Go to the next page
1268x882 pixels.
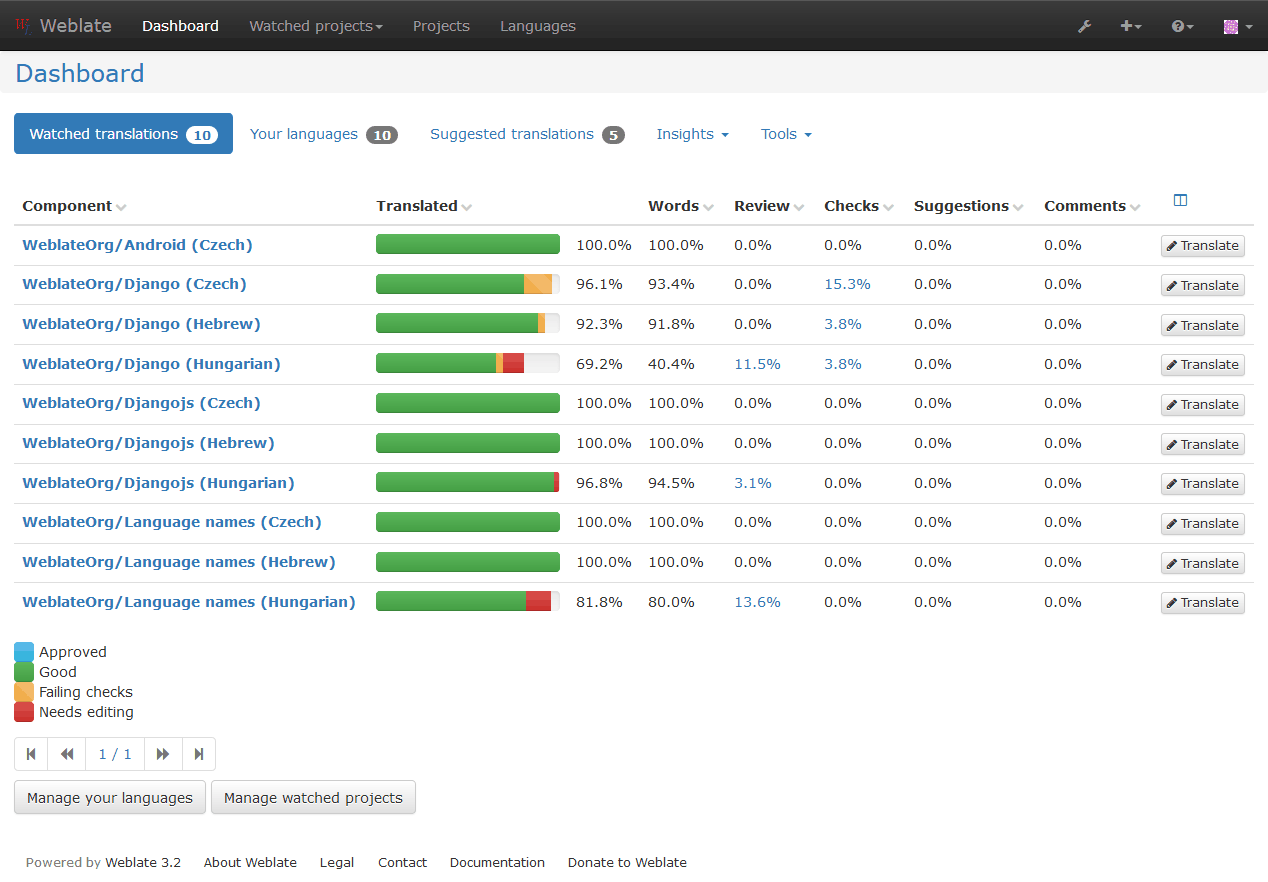coord(163,754)
